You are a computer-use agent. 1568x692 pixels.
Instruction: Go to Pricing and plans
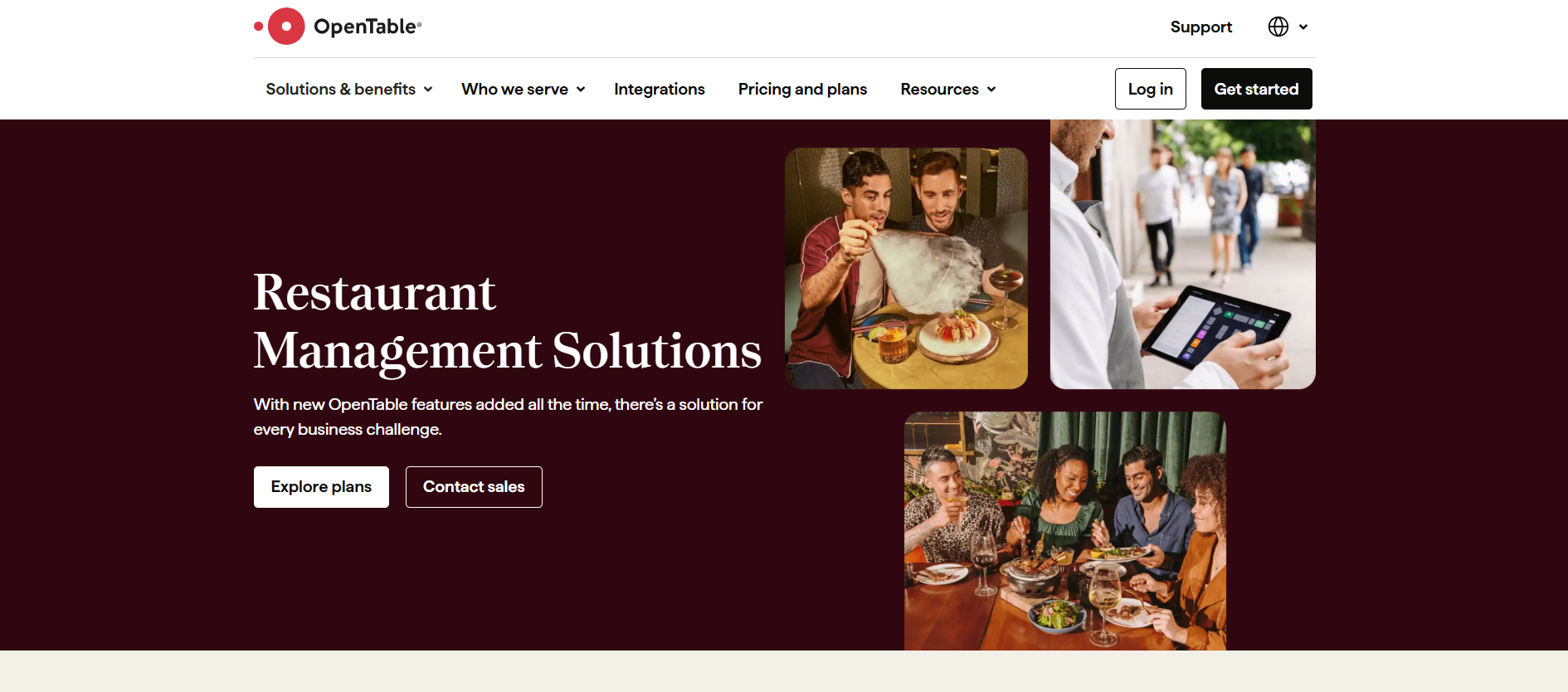[x=802, y=89]
